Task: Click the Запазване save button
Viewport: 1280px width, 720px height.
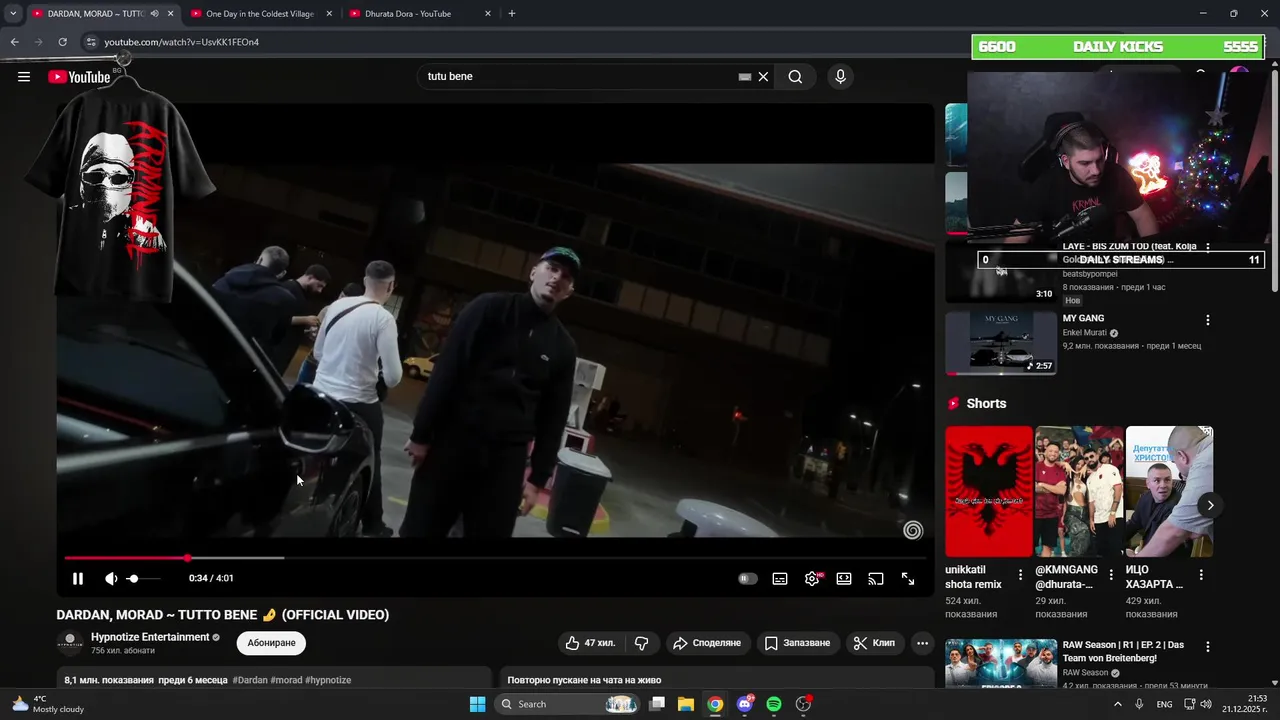Action: [x=798, y=643]
